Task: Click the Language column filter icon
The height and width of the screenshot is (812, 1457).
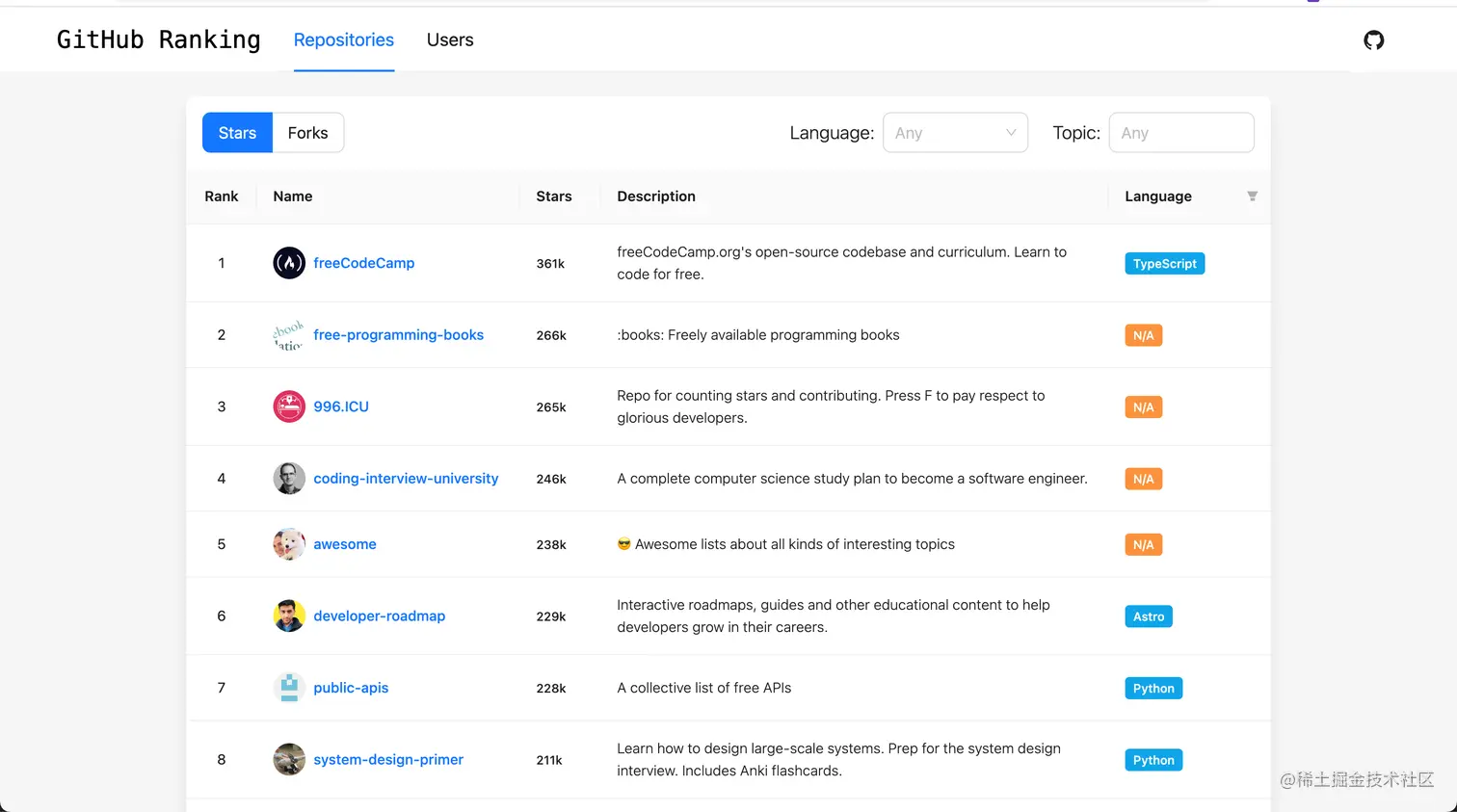Action: (x=1252, y=196)
